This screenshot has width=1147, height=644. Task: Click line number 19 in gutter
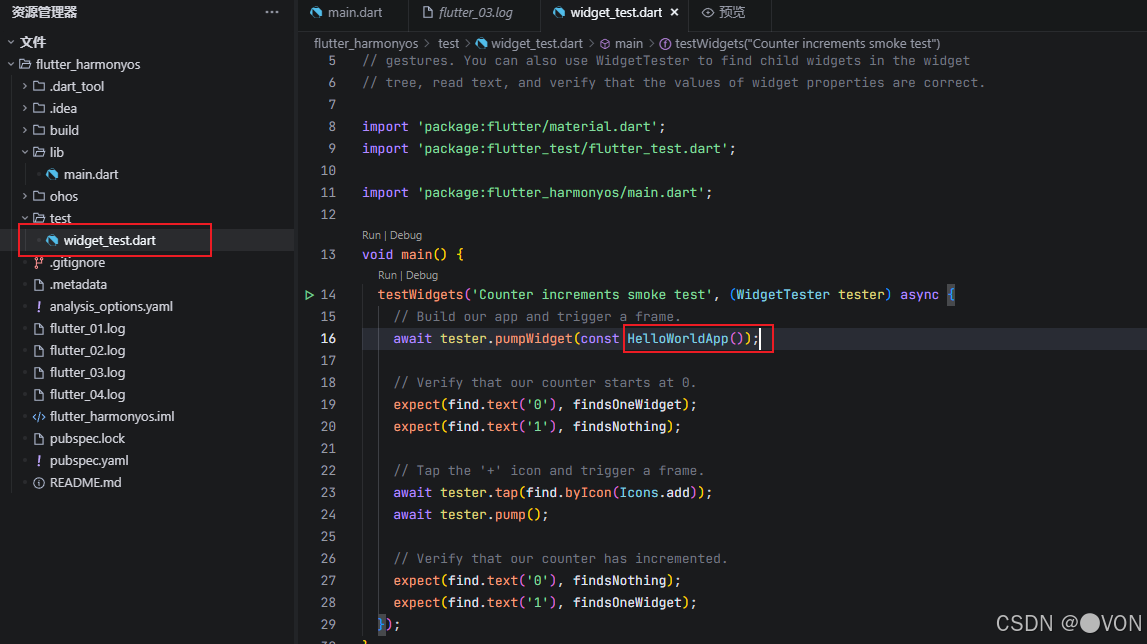(x=328, y=404)
